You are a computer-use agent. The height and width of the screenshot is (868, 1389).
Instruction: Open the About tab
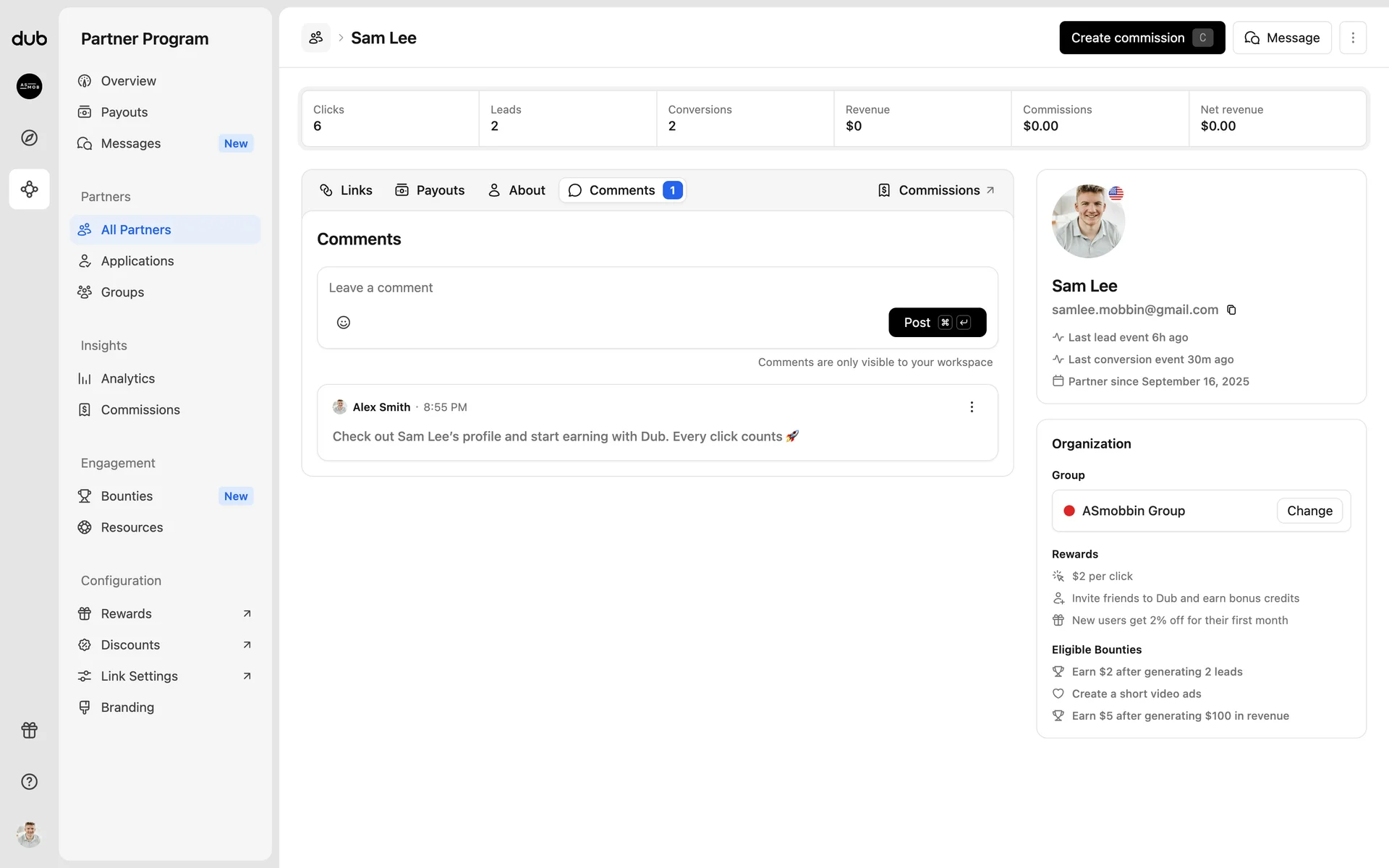tap(517, 190)
